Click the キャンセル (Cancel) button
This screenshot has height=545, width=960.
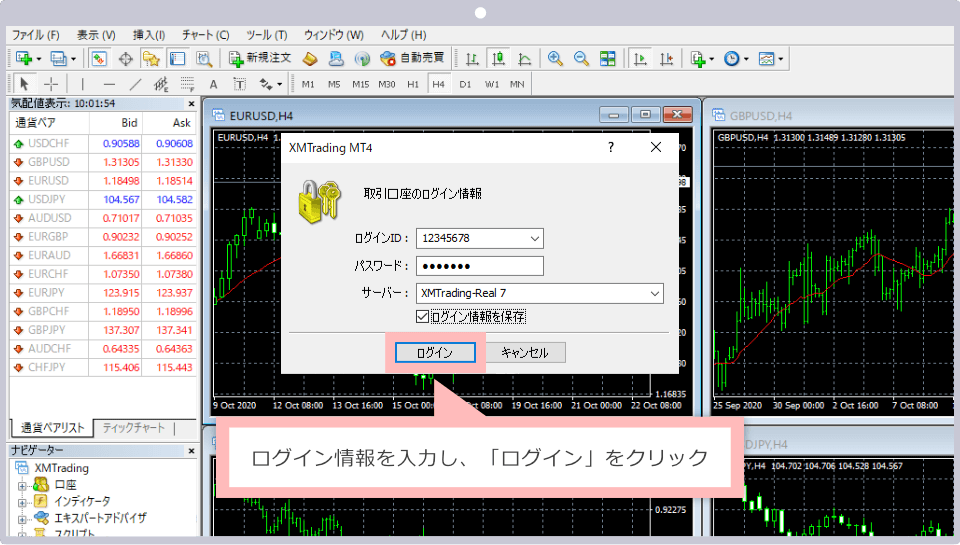pos(525,353)
